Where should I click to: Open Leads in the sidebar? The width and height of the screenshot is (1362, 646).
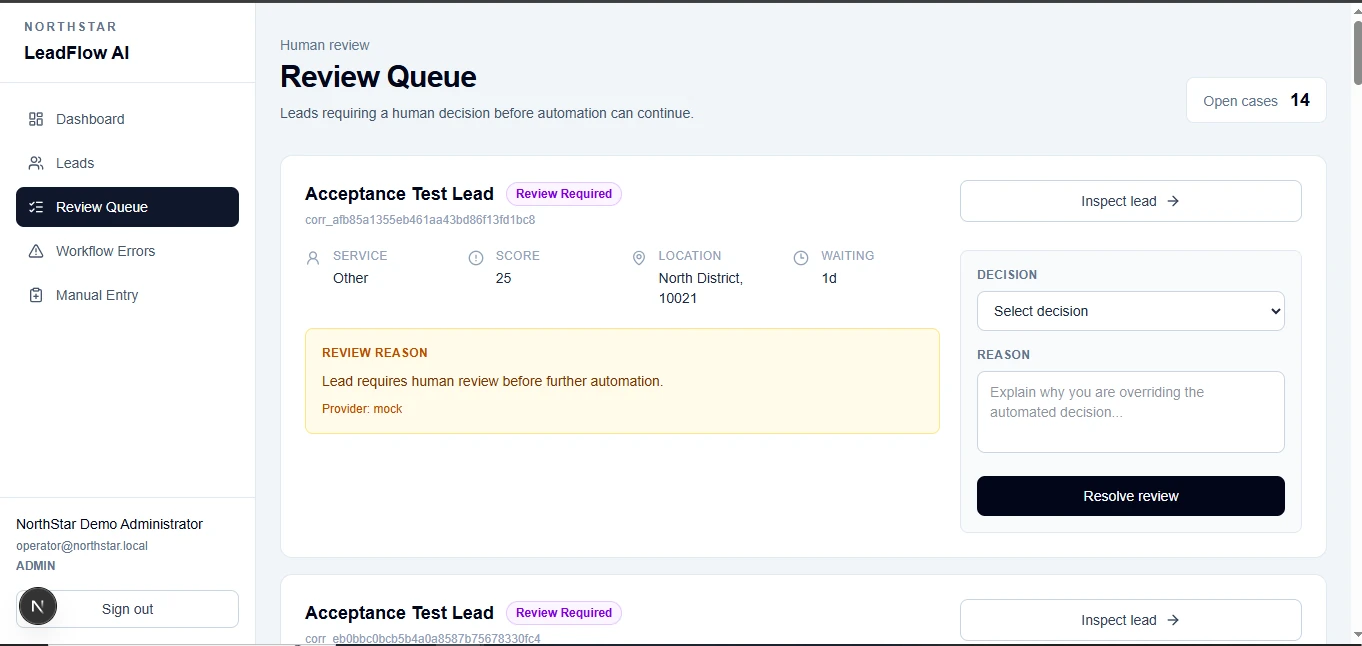[127, 163]
